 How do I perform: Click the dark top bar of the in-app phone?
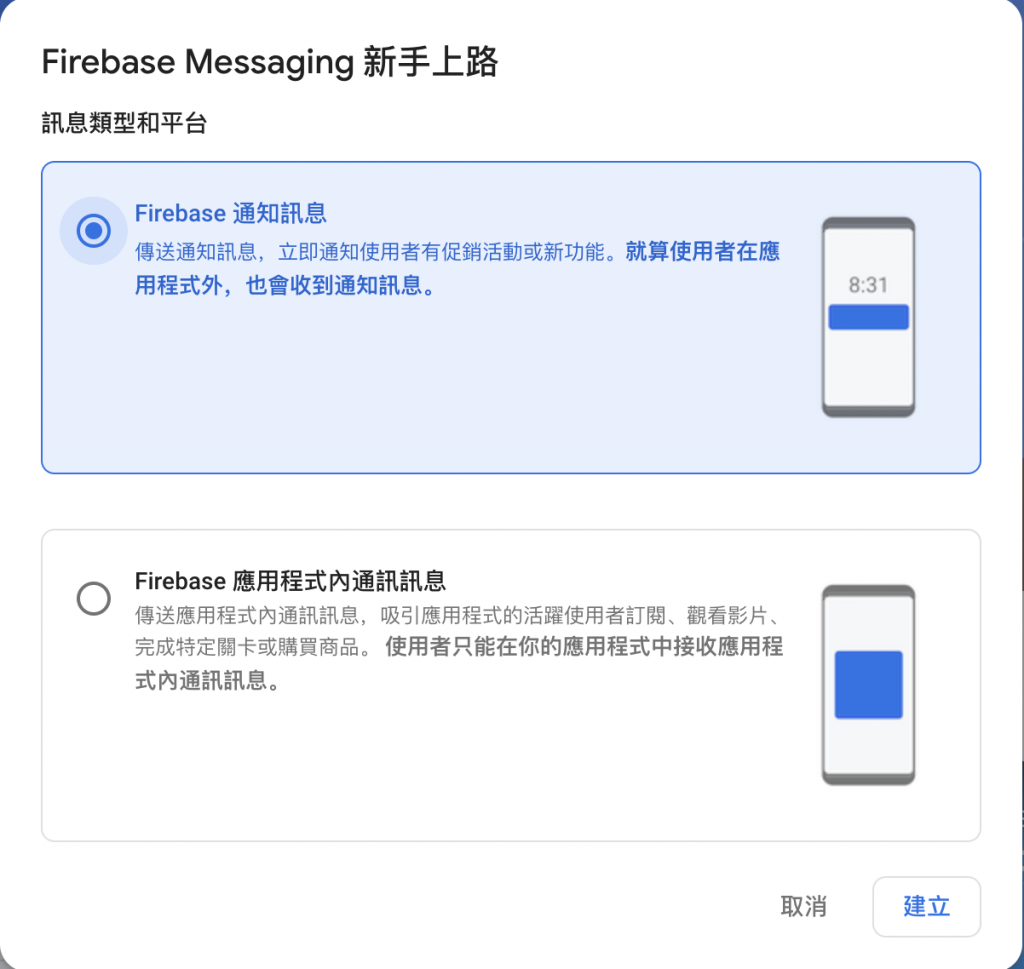(x=868, y=591)
